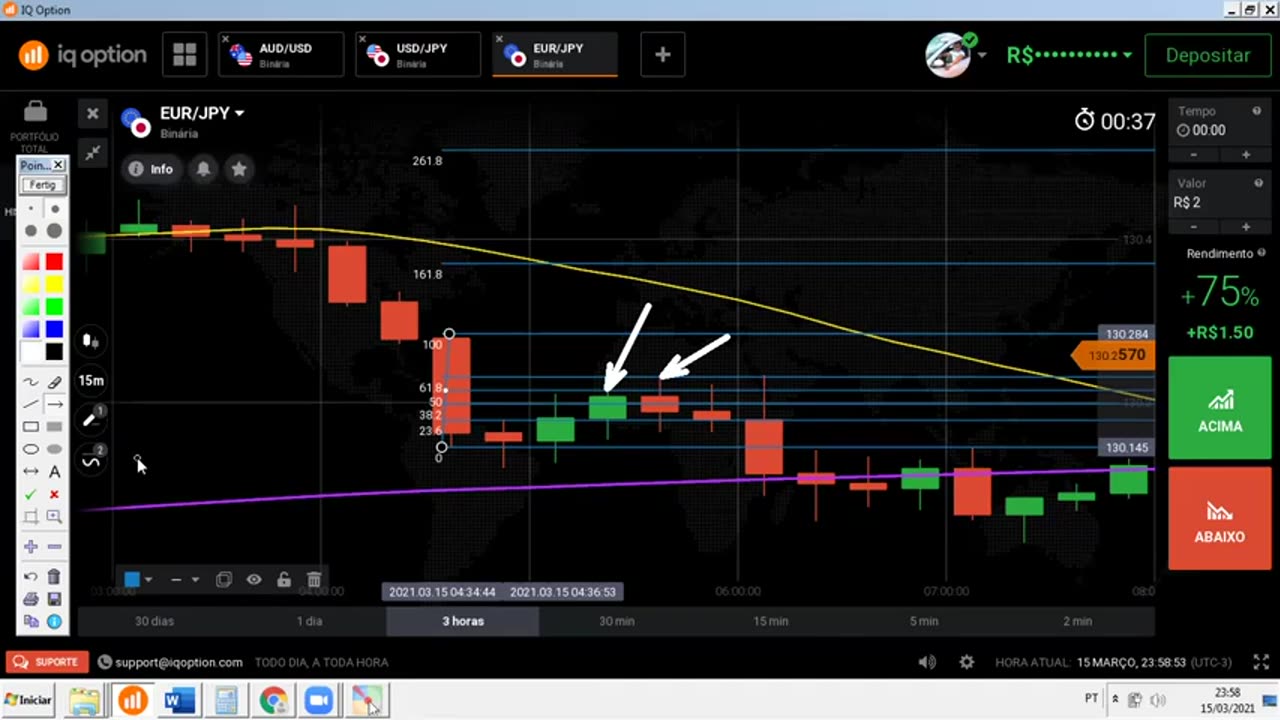Add EUR/JPY to favorites star
Viewport: 1280px width, 720px height.
[x=239, y=169]
